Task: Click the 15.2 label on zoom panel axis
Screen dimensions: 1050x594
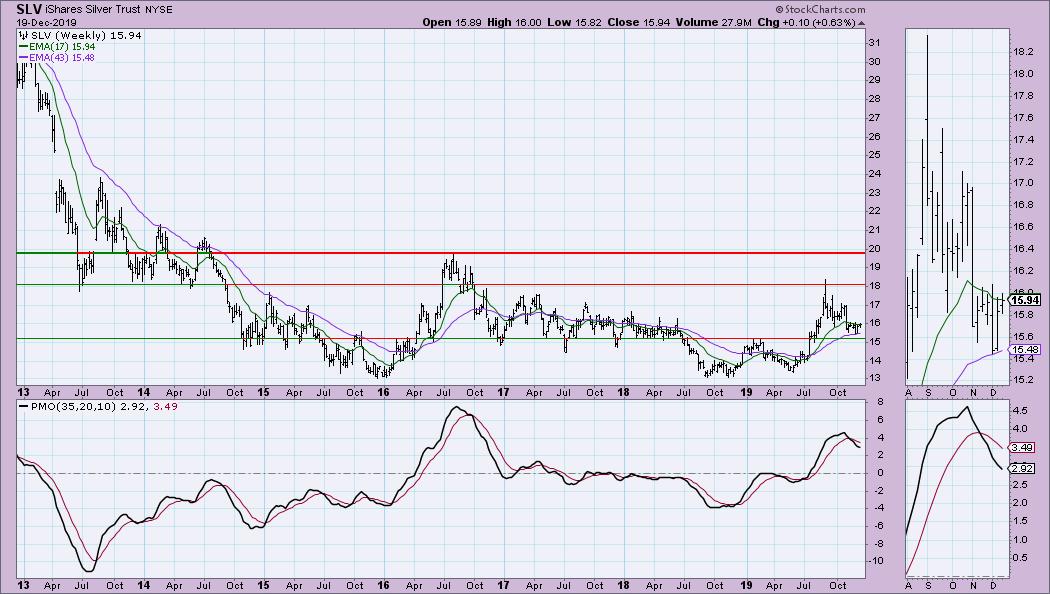Action: 1023,380
